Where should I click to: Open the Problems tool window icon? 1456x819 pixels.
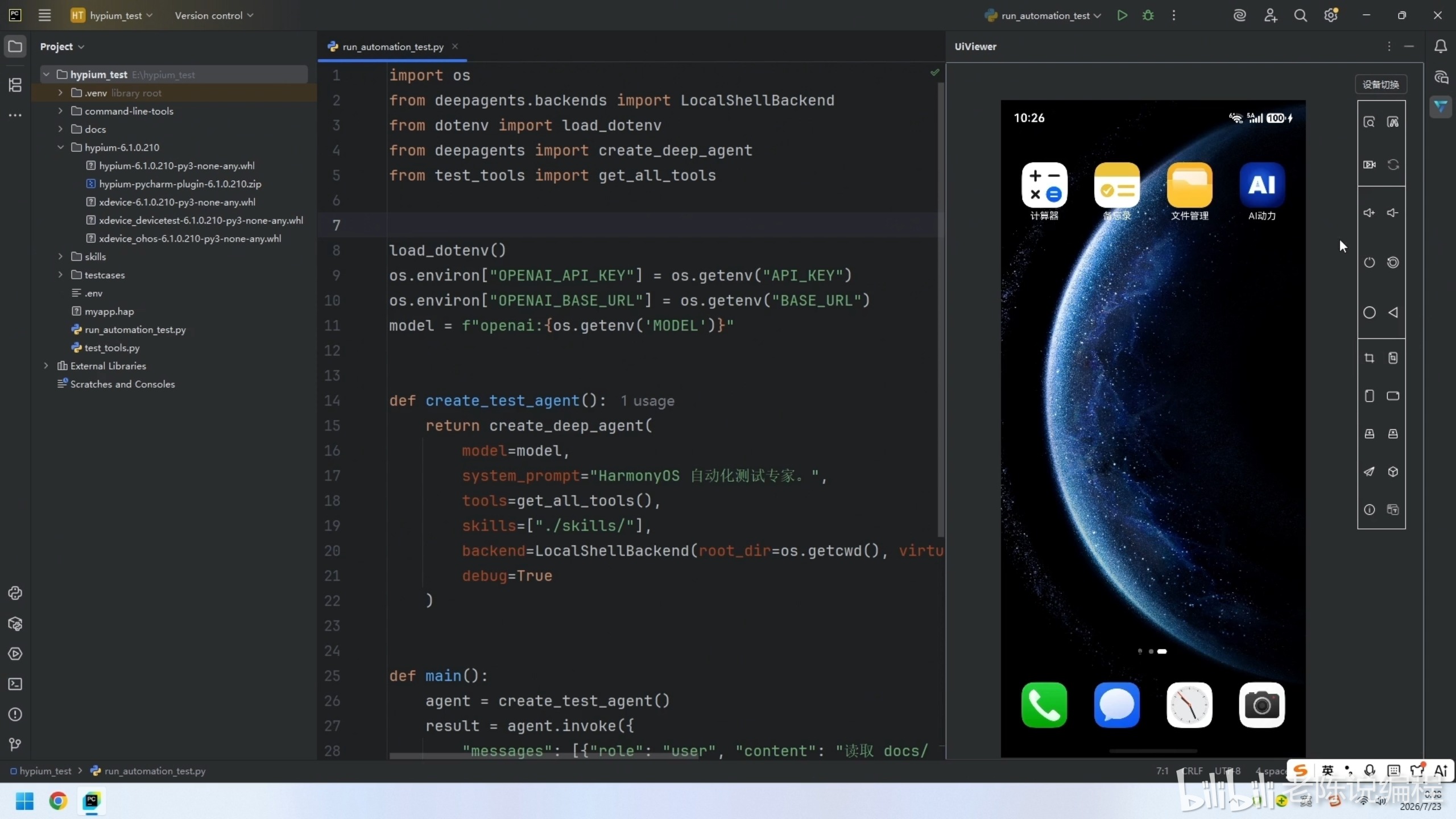pyautogui.click(x=15, y=714)
